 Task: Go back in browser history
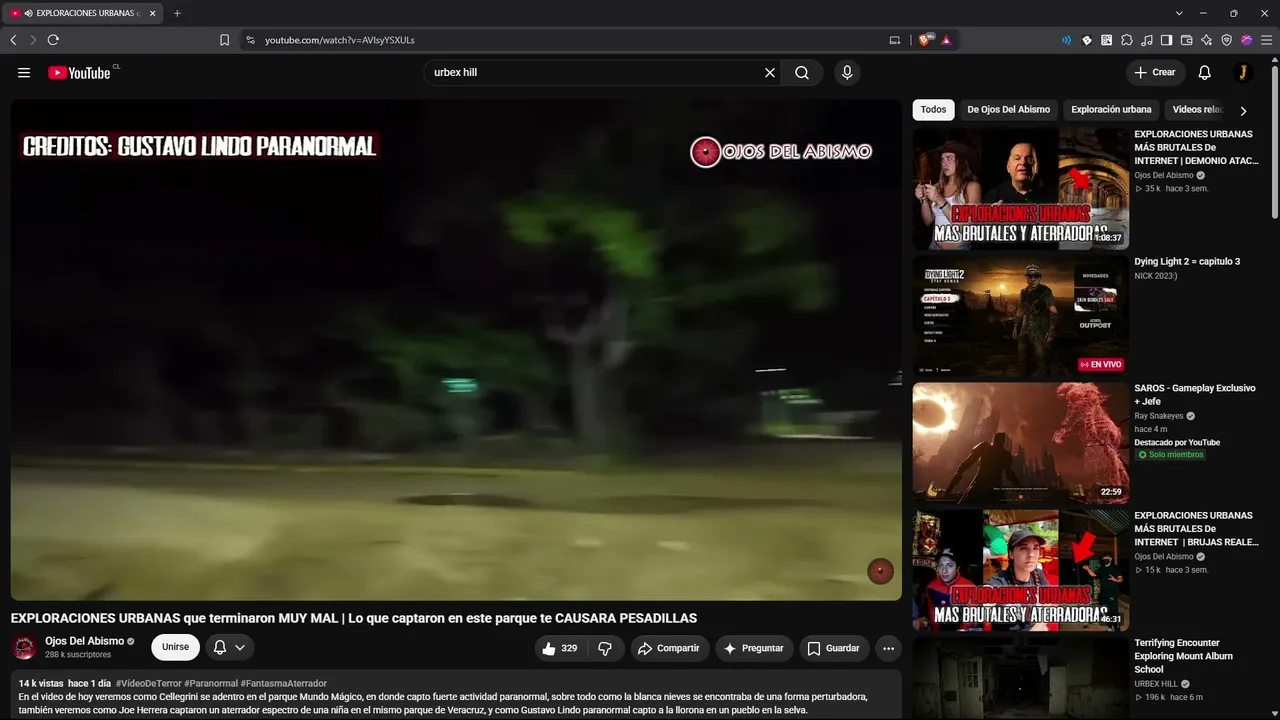[x=13, y=40]
